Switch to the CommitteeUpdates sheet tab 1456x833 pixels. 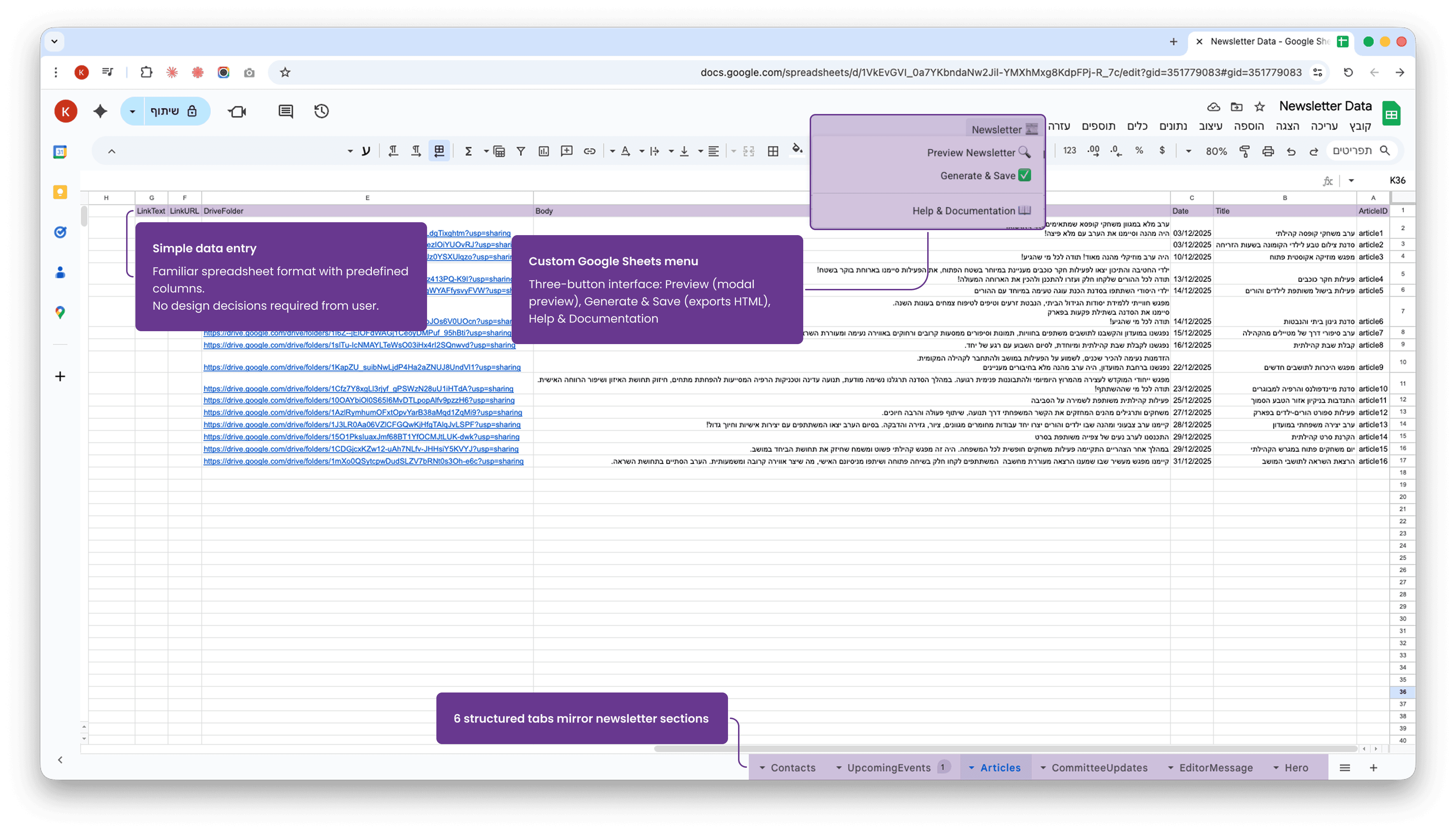coord(1099,768)
